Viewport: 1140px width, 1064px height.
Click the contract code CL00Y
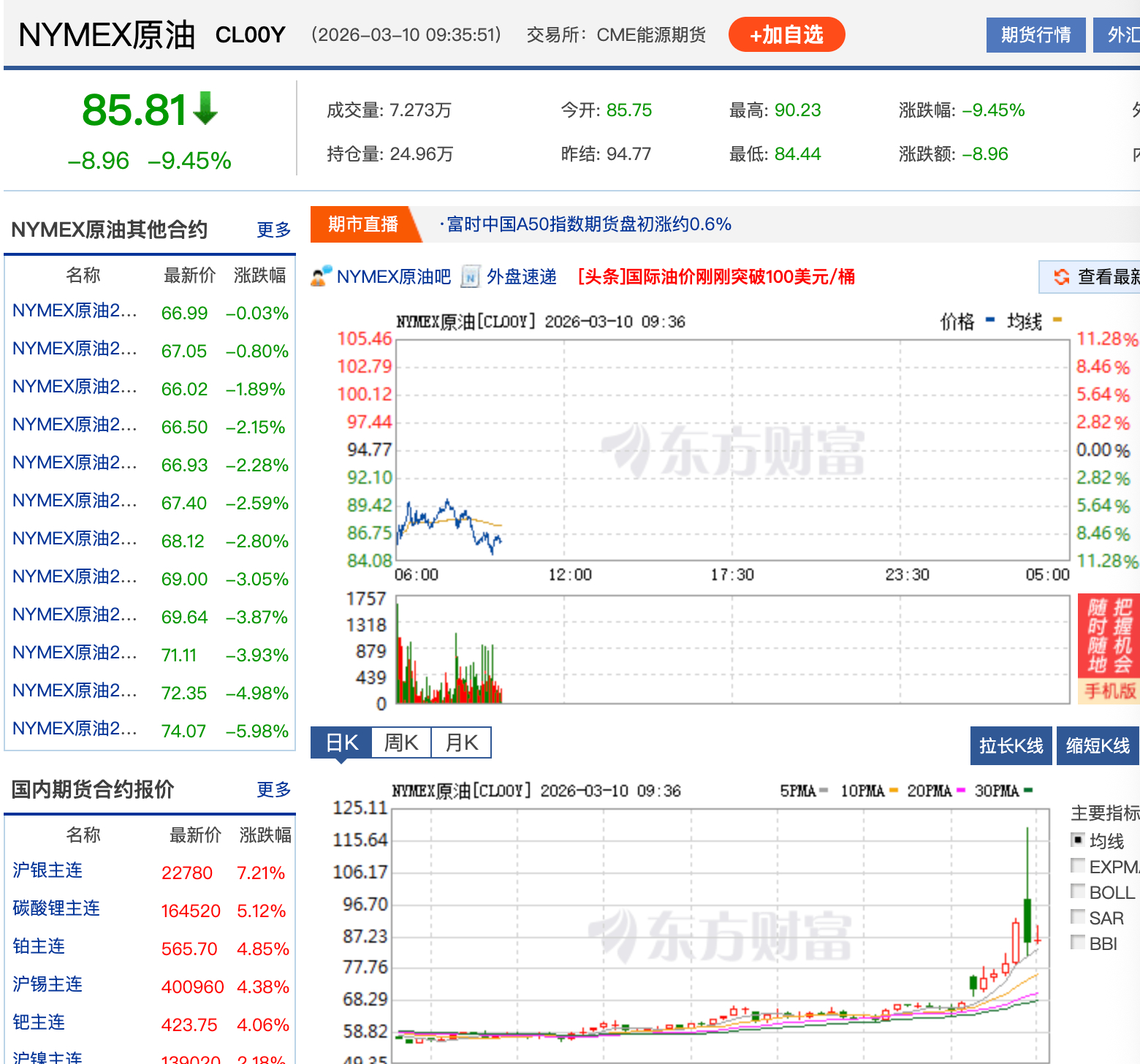[x=250, y=35]
